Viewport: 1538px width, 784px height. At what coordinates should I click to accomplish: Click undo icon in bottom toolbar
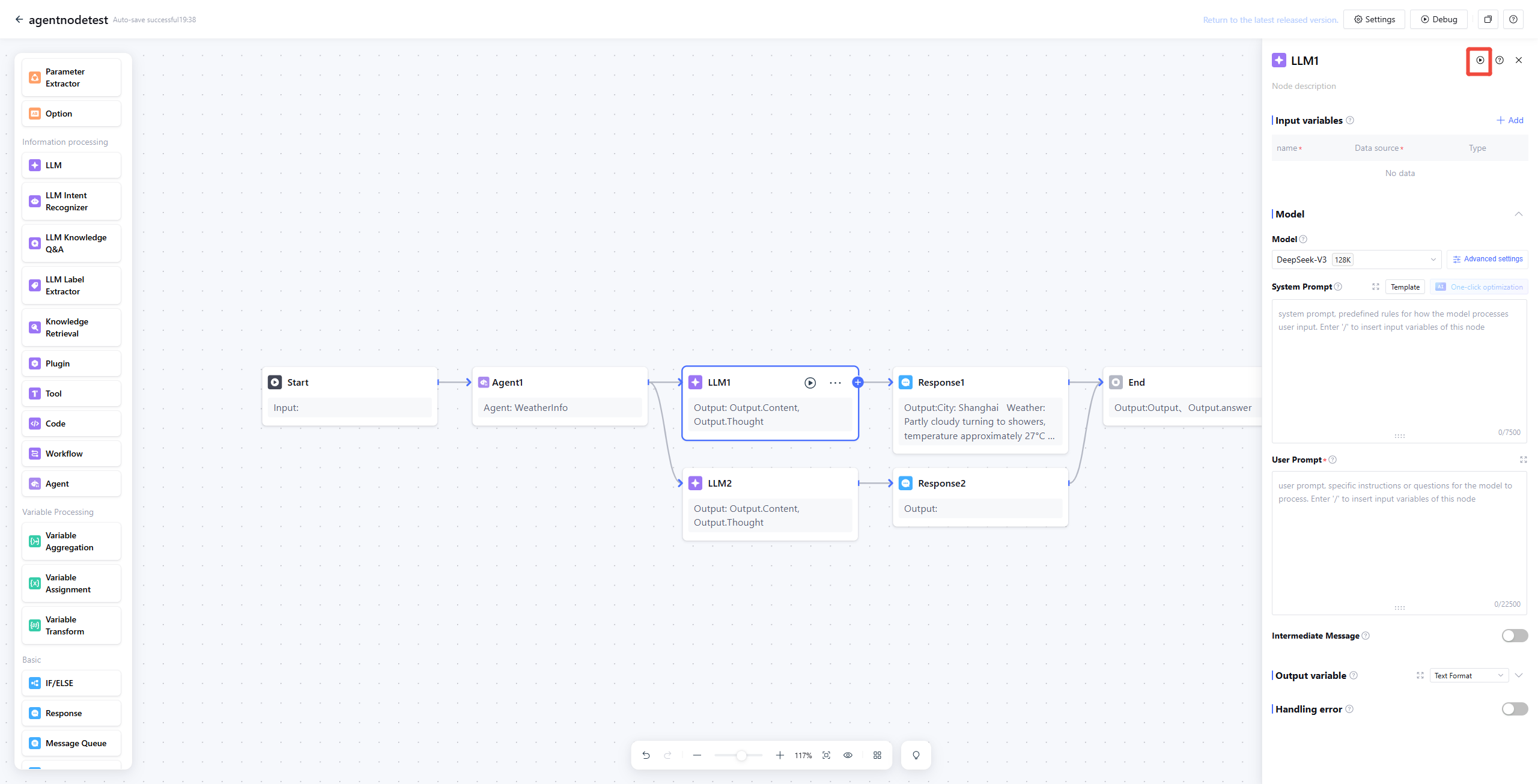[x=646, y=755]
